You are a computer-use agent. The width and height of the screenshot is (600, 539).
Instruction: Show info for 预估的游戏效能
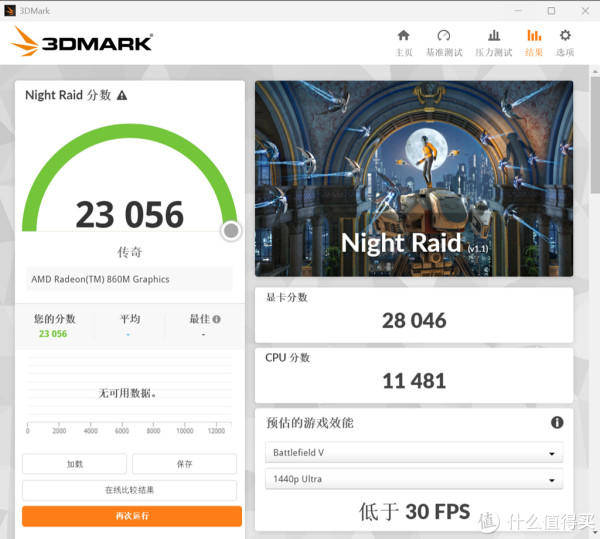[x=556, y=423]
